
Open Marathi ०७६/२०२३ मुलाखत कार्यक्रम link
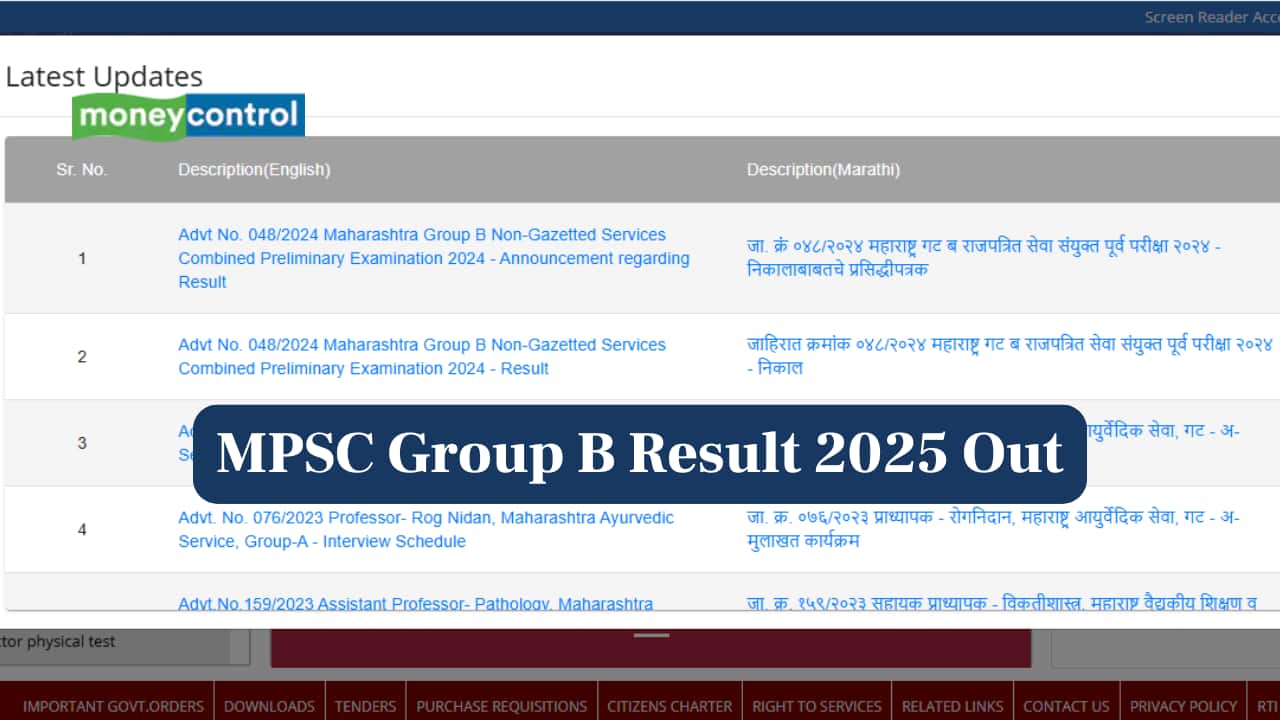point(993,529)
